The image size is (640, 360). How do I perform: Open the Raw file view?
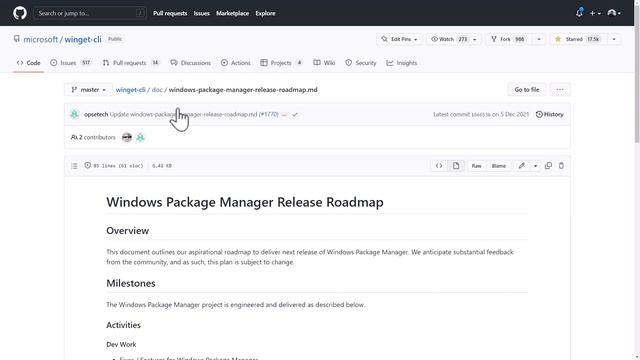476,166
